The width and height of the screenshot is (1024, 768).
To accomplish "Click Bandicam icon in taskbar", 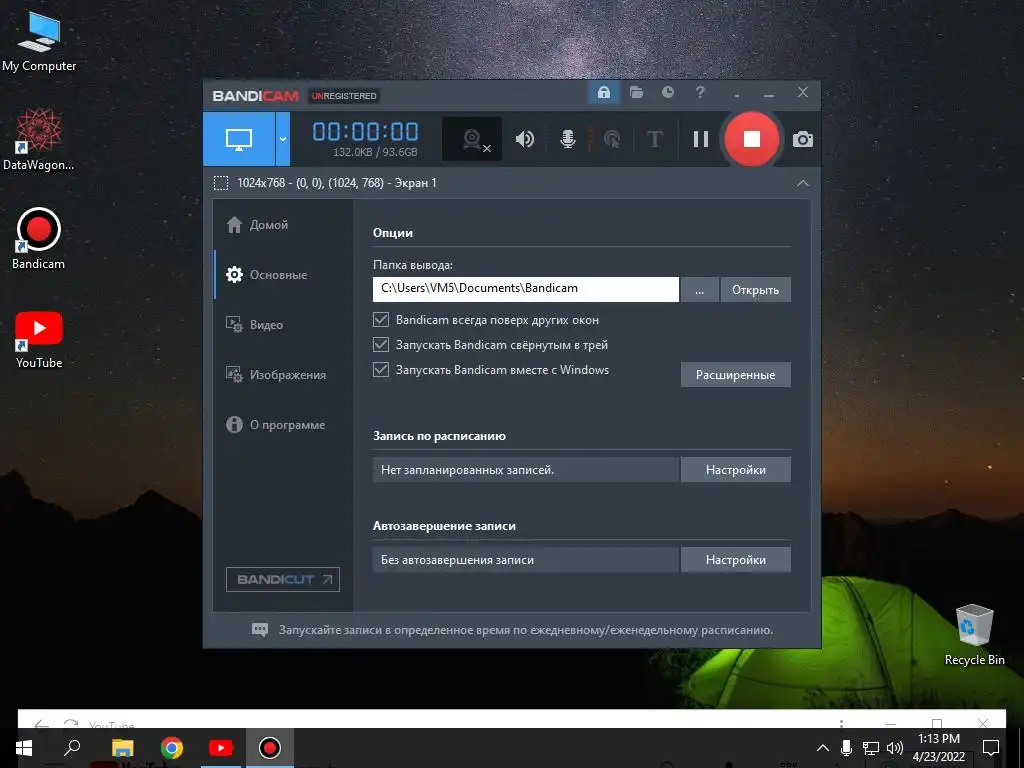I will coord(270,748).
